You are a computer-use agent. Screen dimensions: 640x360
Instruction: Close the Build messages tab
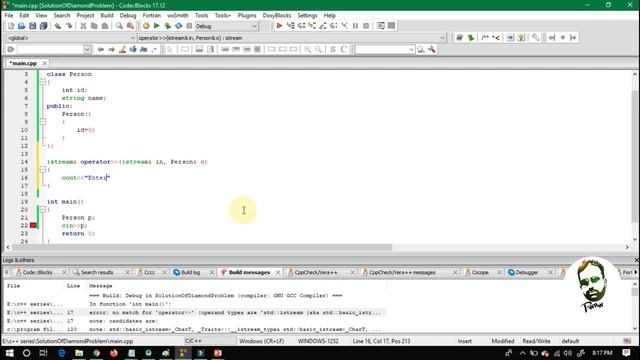tap(278, 272)
